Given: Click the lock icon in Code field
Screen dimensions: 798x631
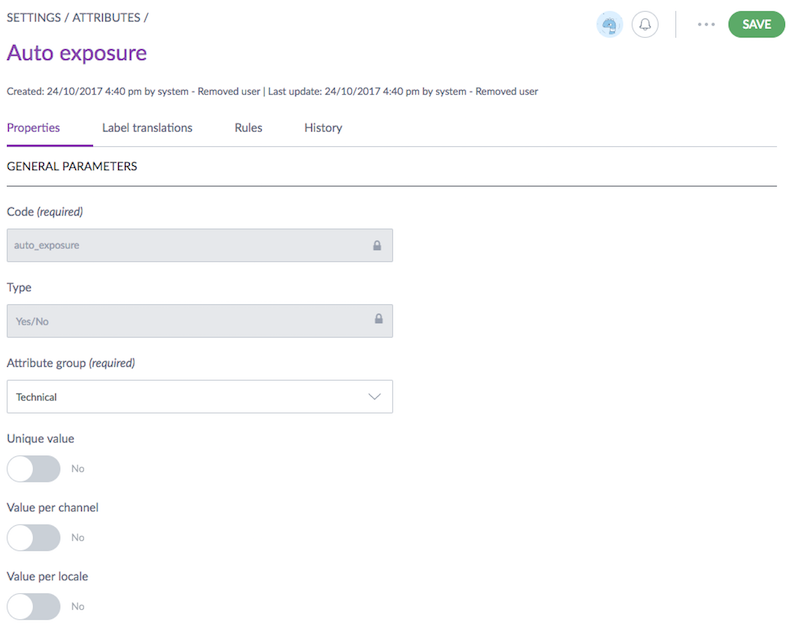Looking at the screenshot, I should tap(377, 245).
